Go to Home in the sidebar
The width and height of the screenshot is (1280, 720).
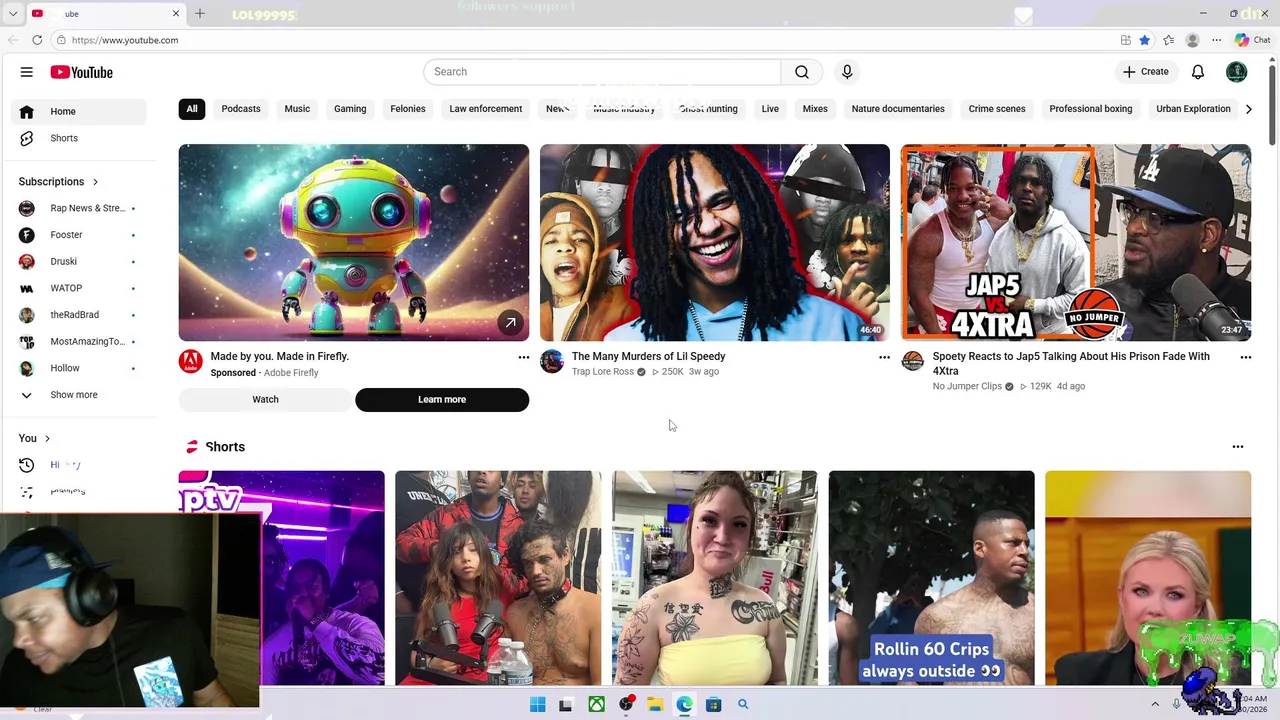tap(78, 111)
